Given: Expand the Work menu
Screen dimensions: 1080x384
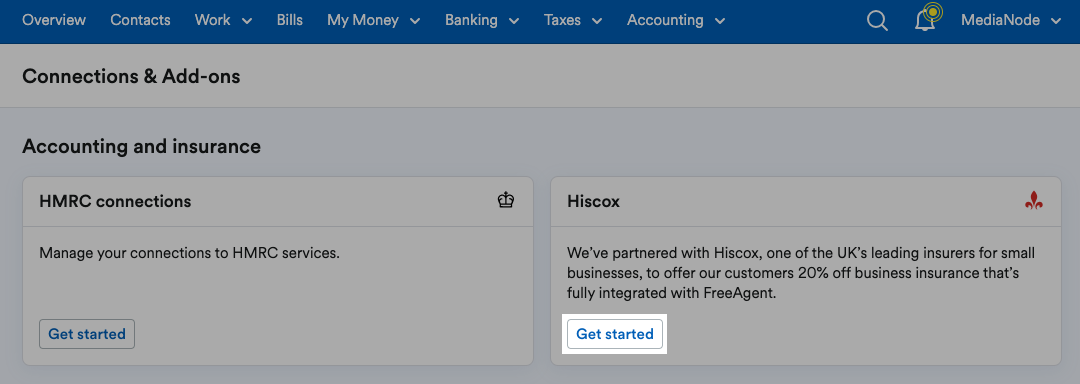Looking at the screenshot, I should 223,20.
